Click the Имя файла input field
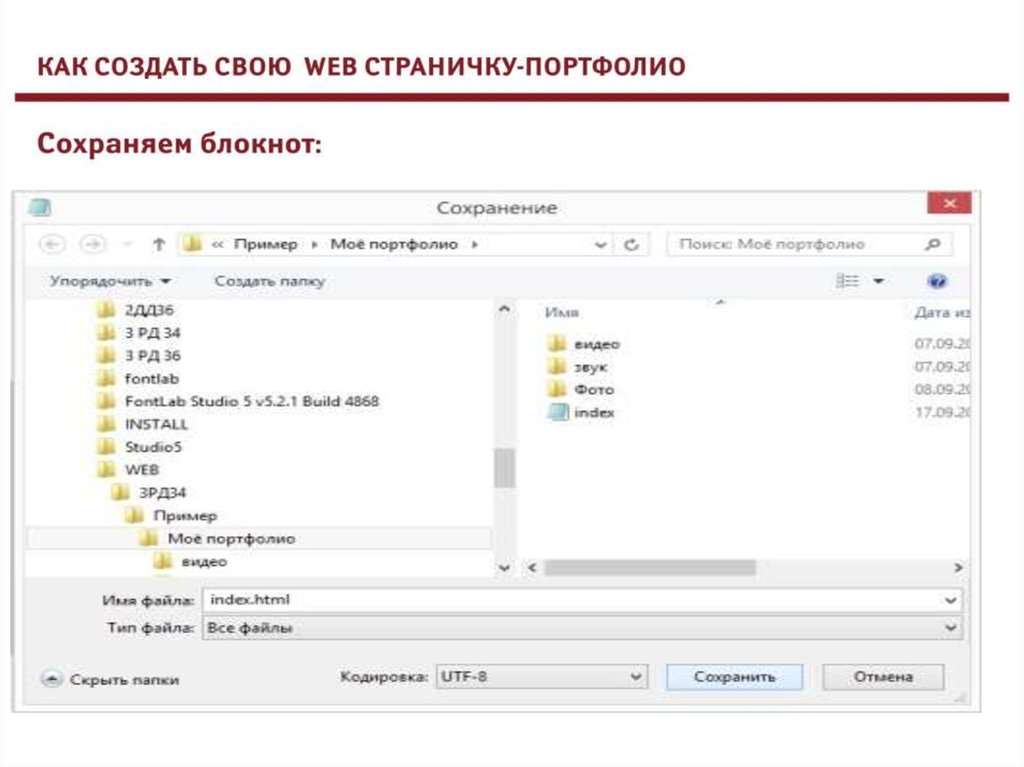1024x767 pixels. [570, 599]
